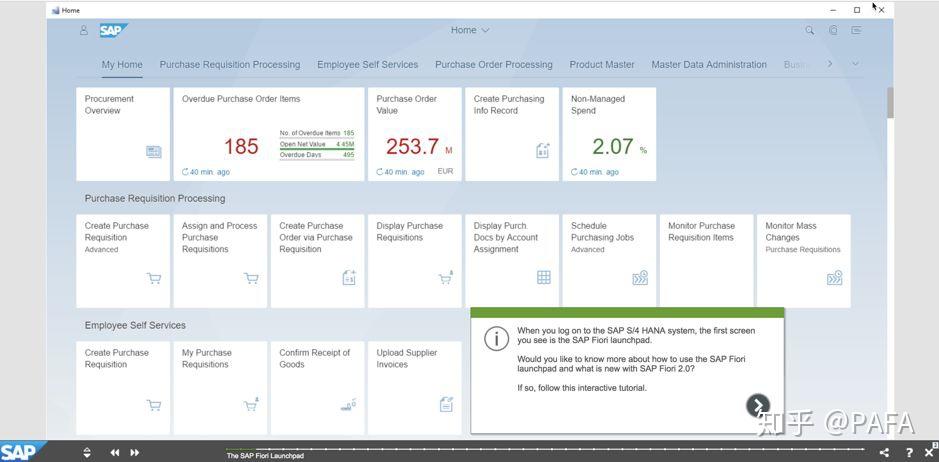Open Create Purchase Requisition Advanced tile
The image size is (939, 462).
pyautogui.click(x=123, y=261)
